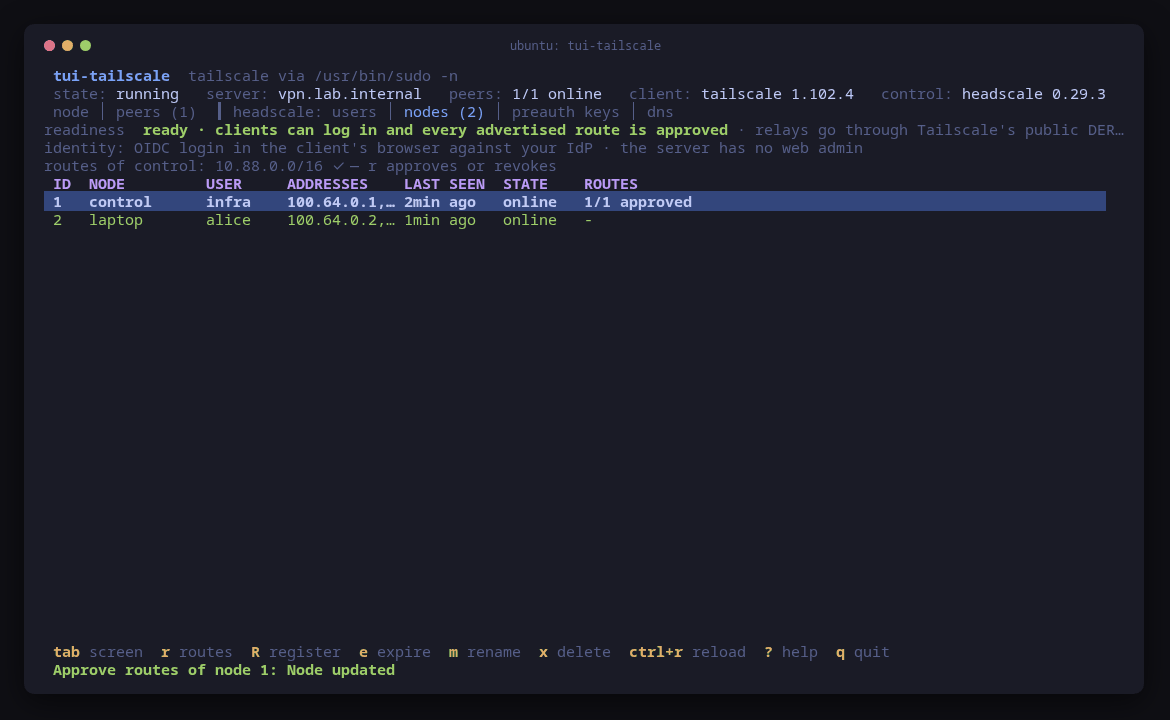Click the 'r routes' shortcut hint
The height and width of the screenshot is (720, 1170).
[197, 652]
